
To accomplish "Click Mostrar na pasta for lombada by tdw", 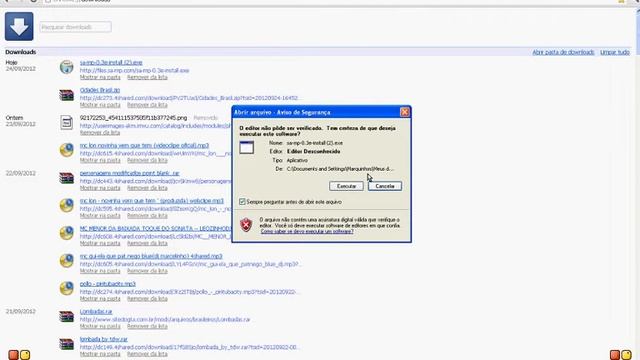I will [x=100, y=354].
